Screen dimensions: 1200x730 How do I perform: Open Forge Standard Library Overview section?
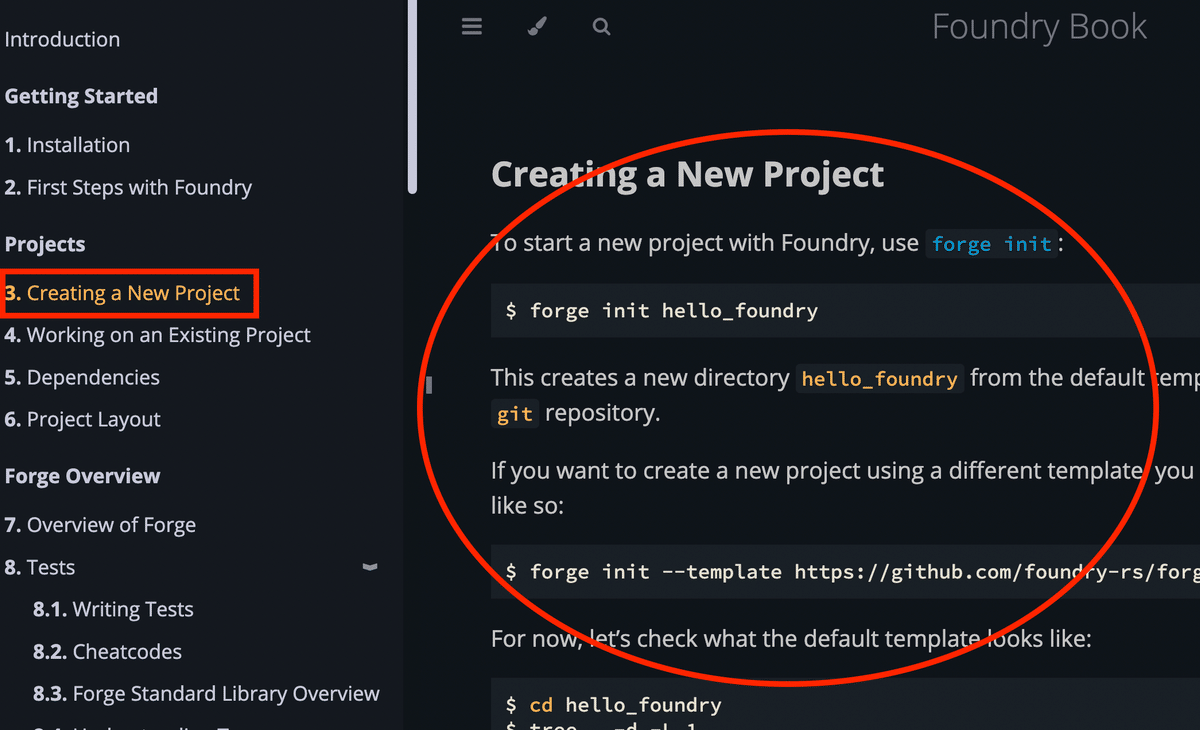point(206,693)
